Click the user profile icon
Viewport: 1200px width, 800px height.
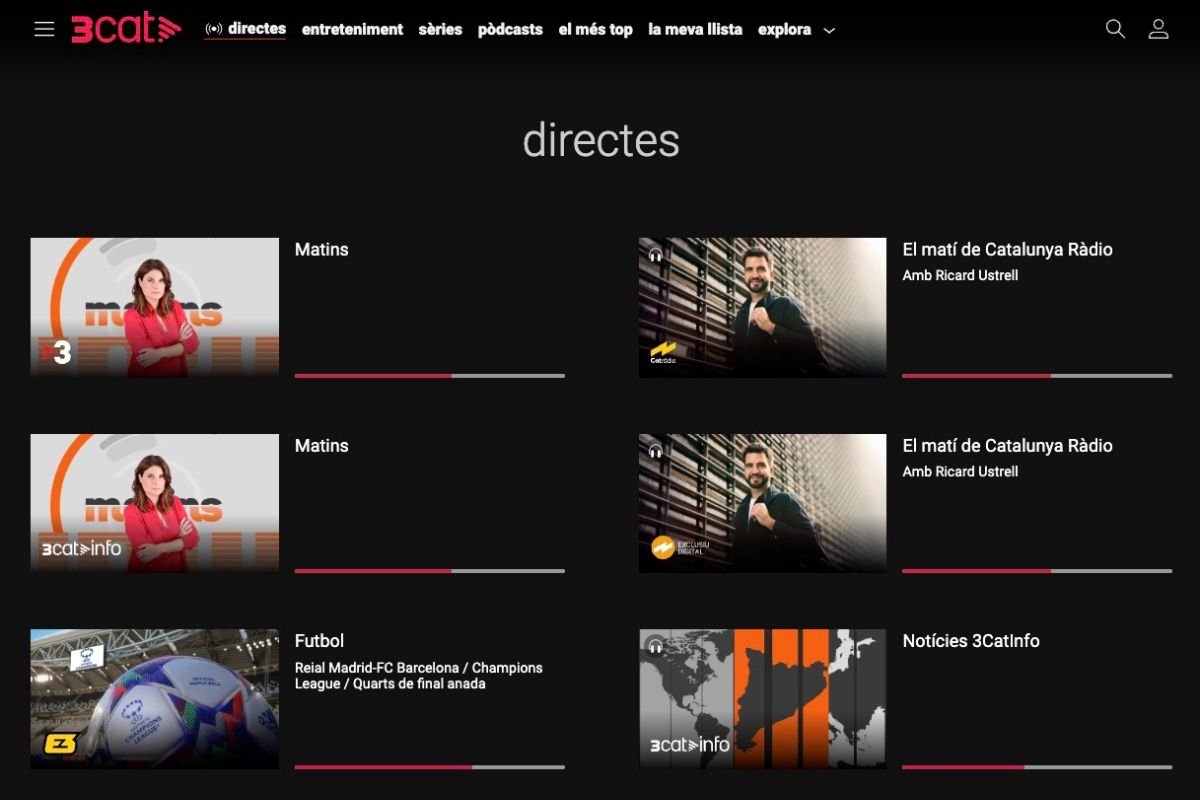[1158, 29]
